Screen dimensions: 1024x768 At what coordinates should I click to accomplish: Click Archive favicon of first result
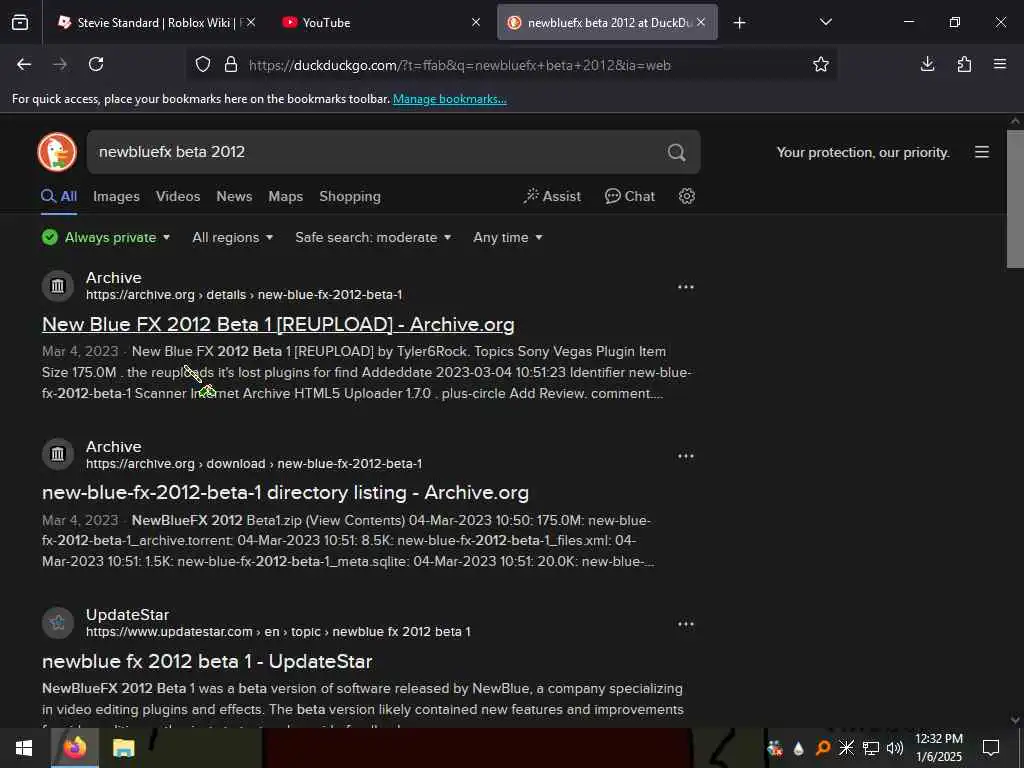click(58, 285)
